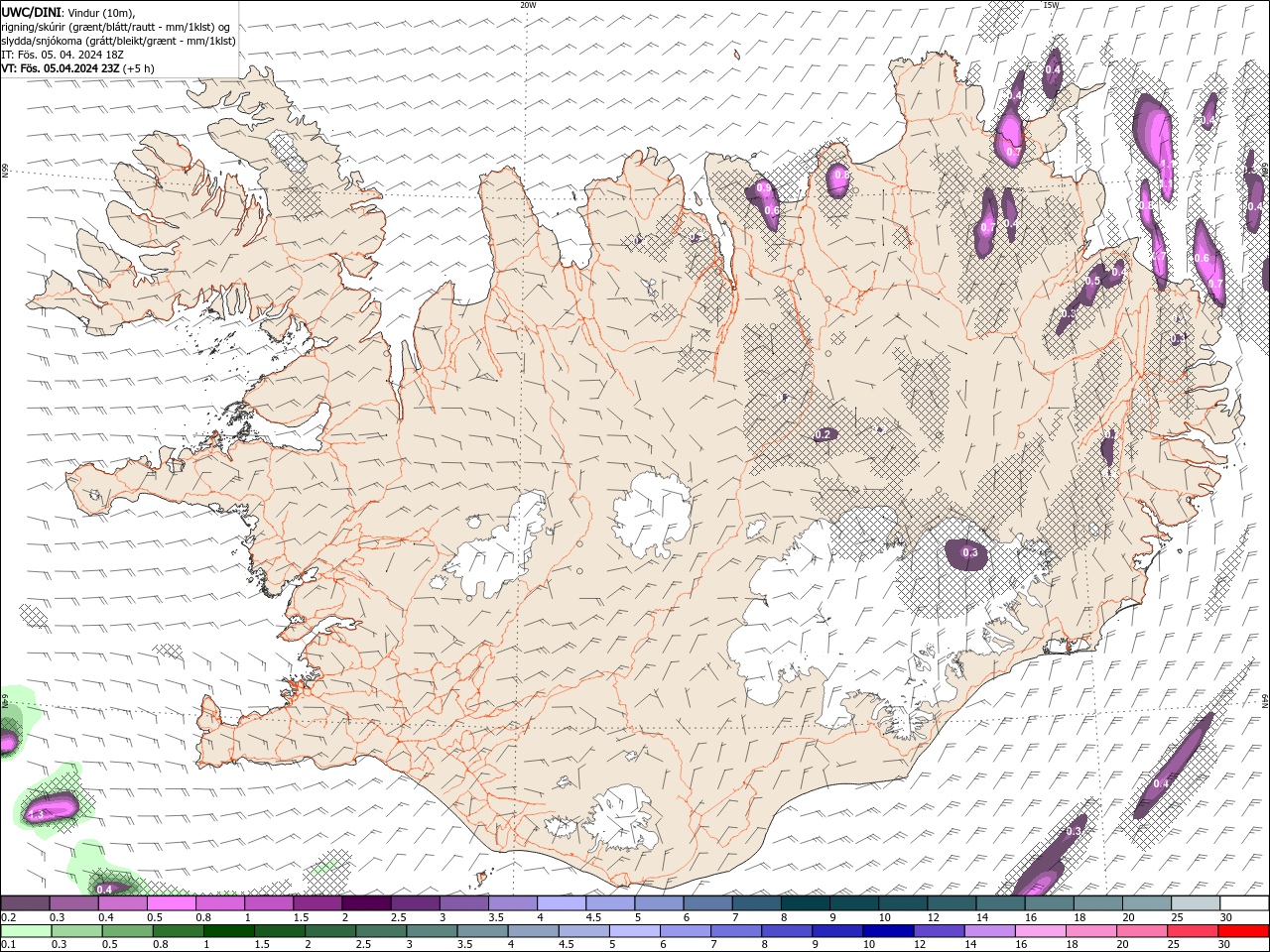Image resolution: width=1270 pixels, height=952 pixels.
Task: Click the 'slydda/snjókoma' legend description line
Action: tap(119, 41)
